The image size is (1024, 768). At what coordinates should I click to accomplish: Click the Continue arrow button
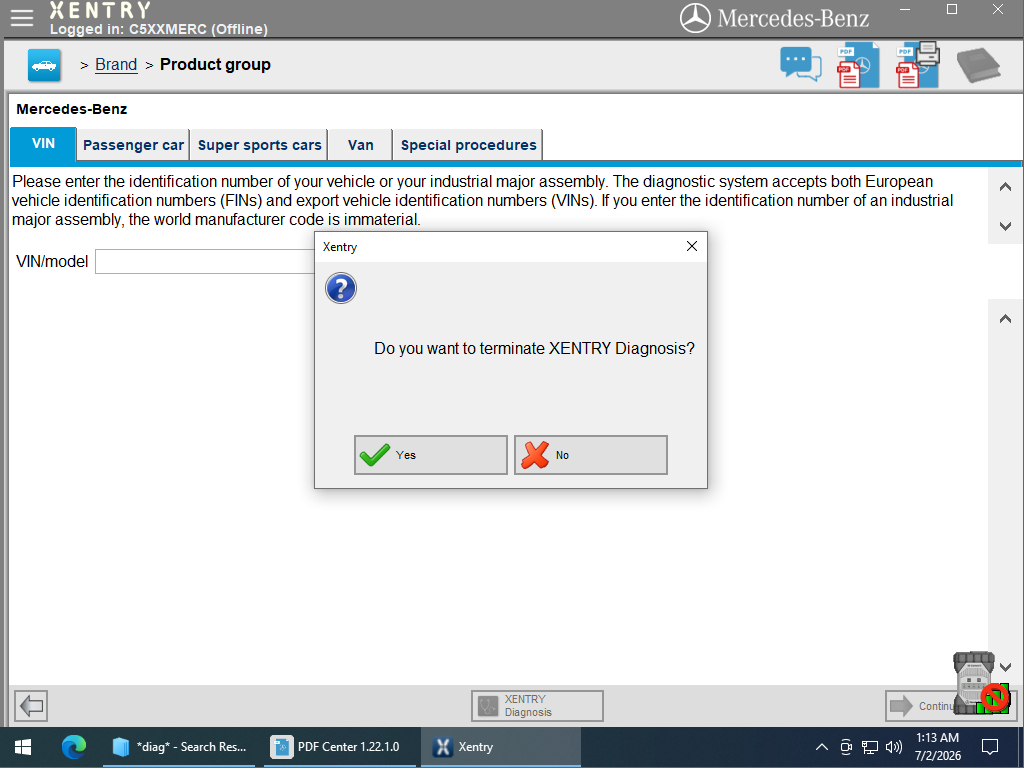click(921, 705)
